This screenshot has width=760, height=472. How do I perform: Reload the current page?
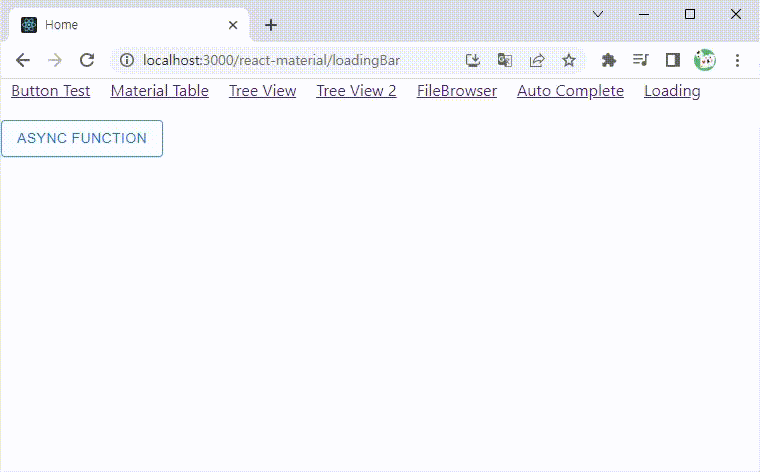(x=87, y=60)
